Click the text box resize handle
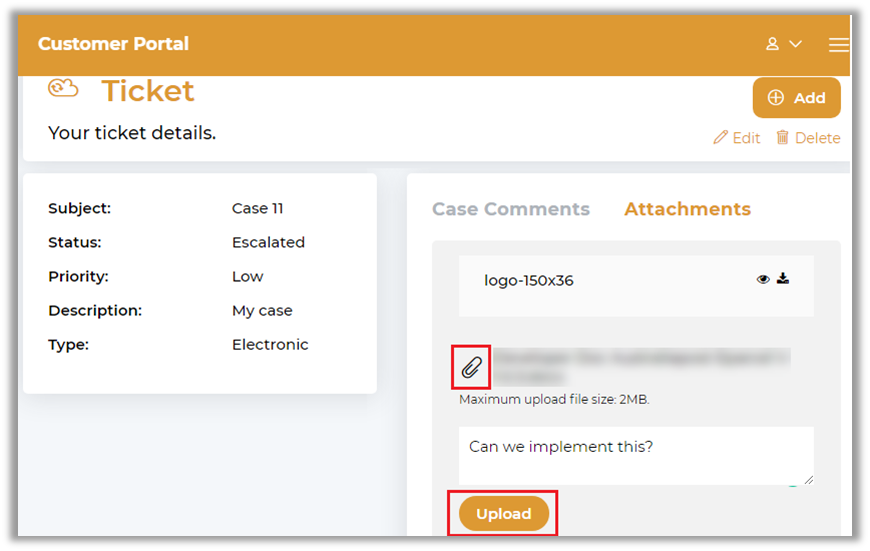 click(807, 479)
